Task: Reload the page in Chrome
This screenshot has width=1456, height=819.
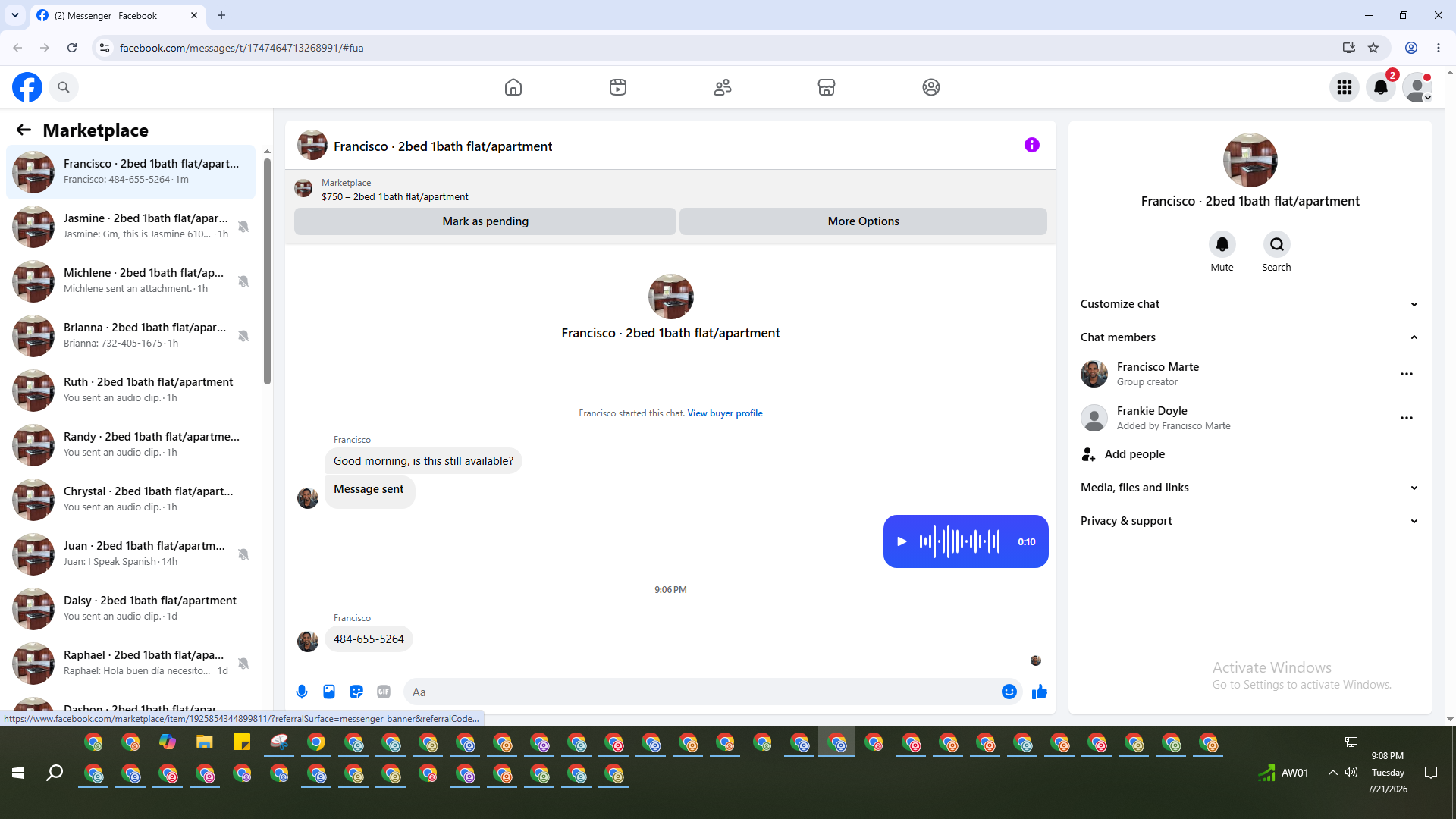Action: pyautogui.click(x=72, y=48)
